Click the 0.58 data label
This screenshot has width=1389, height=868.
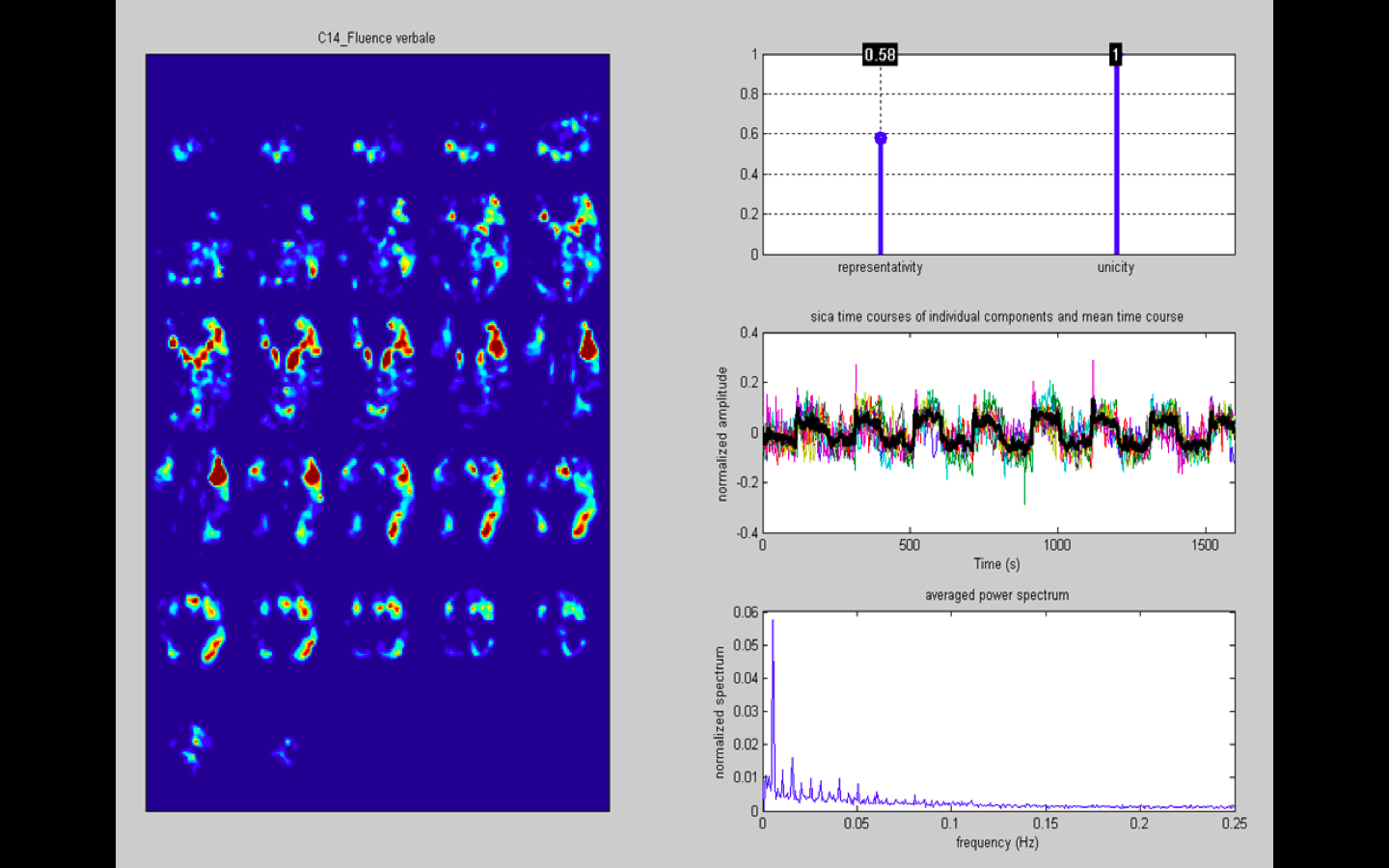click(880, 55)
